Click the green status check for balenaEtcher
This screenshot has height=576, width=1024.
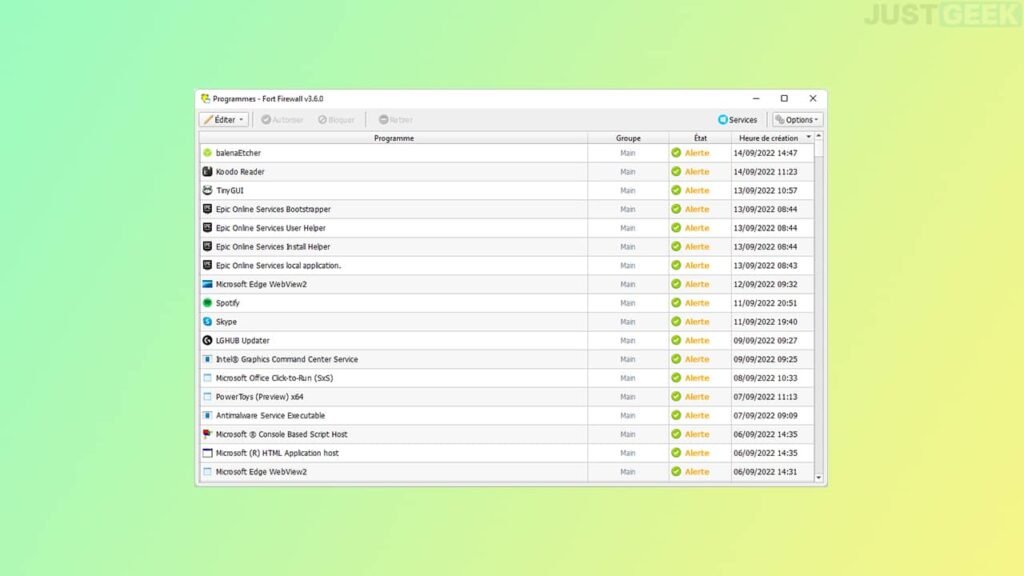[x=676, y=153]
